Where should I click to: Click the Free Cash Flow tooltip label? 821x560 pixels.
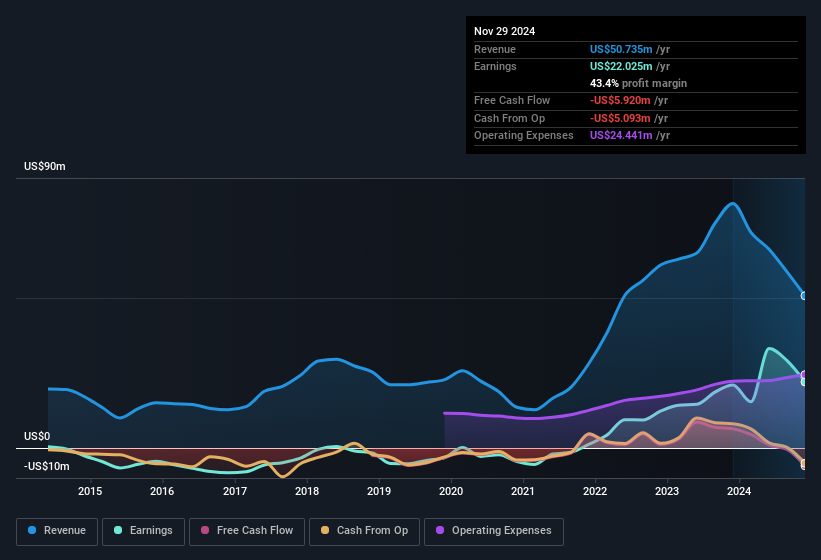512,100
